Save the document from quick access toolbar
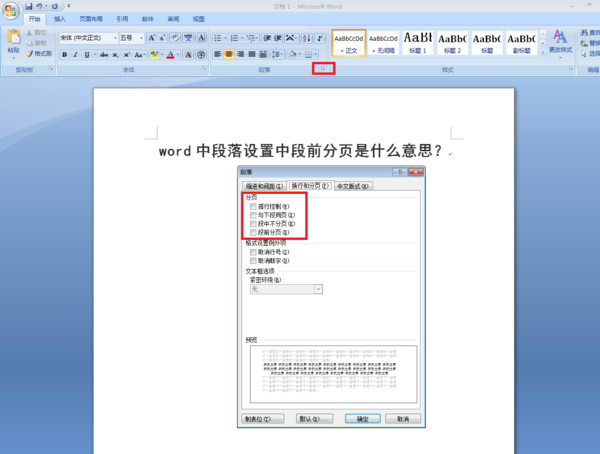 point(29,7)
